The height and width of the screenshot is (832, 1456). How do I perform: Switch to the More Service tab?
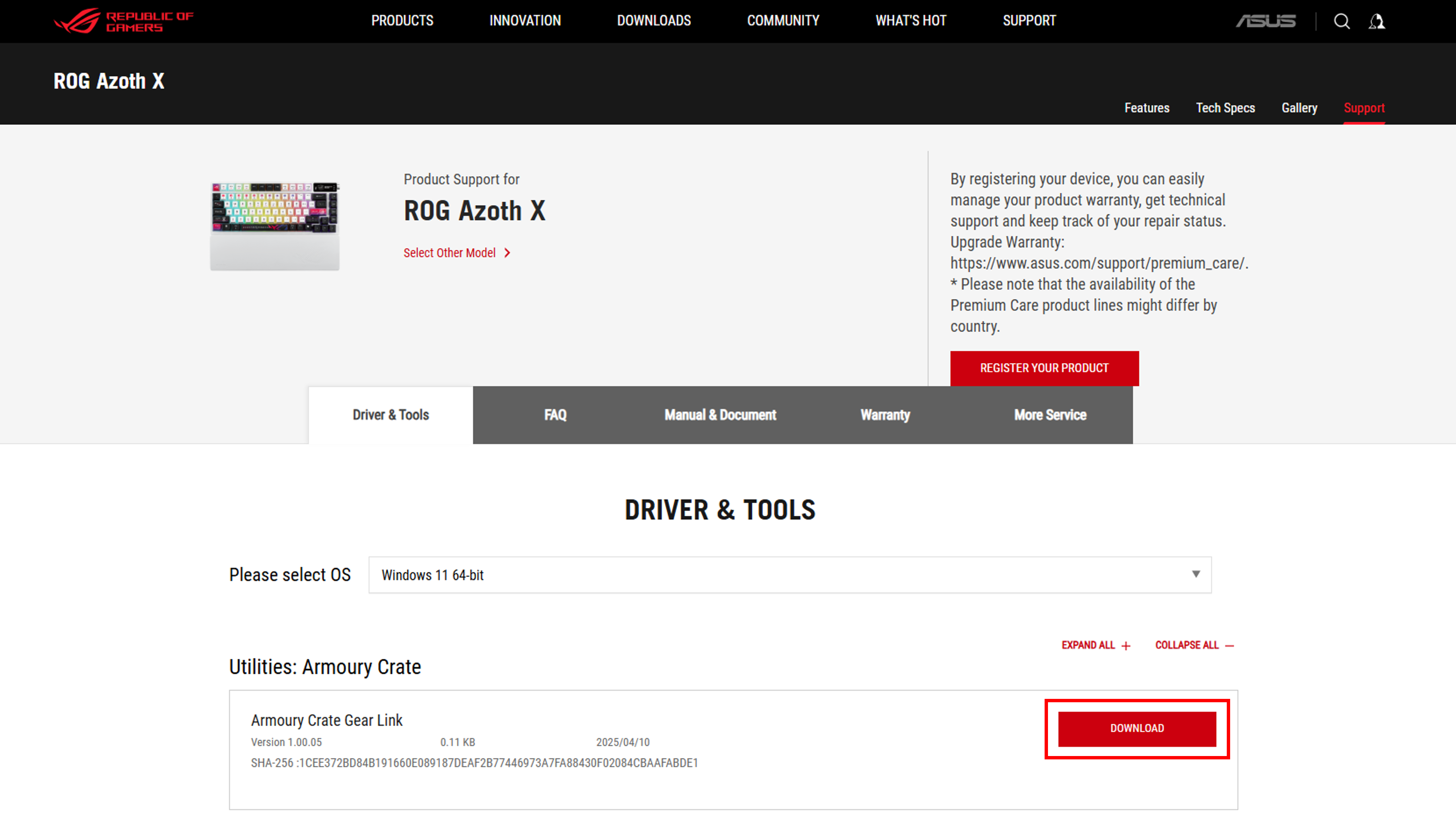(x=1050, y=415)
